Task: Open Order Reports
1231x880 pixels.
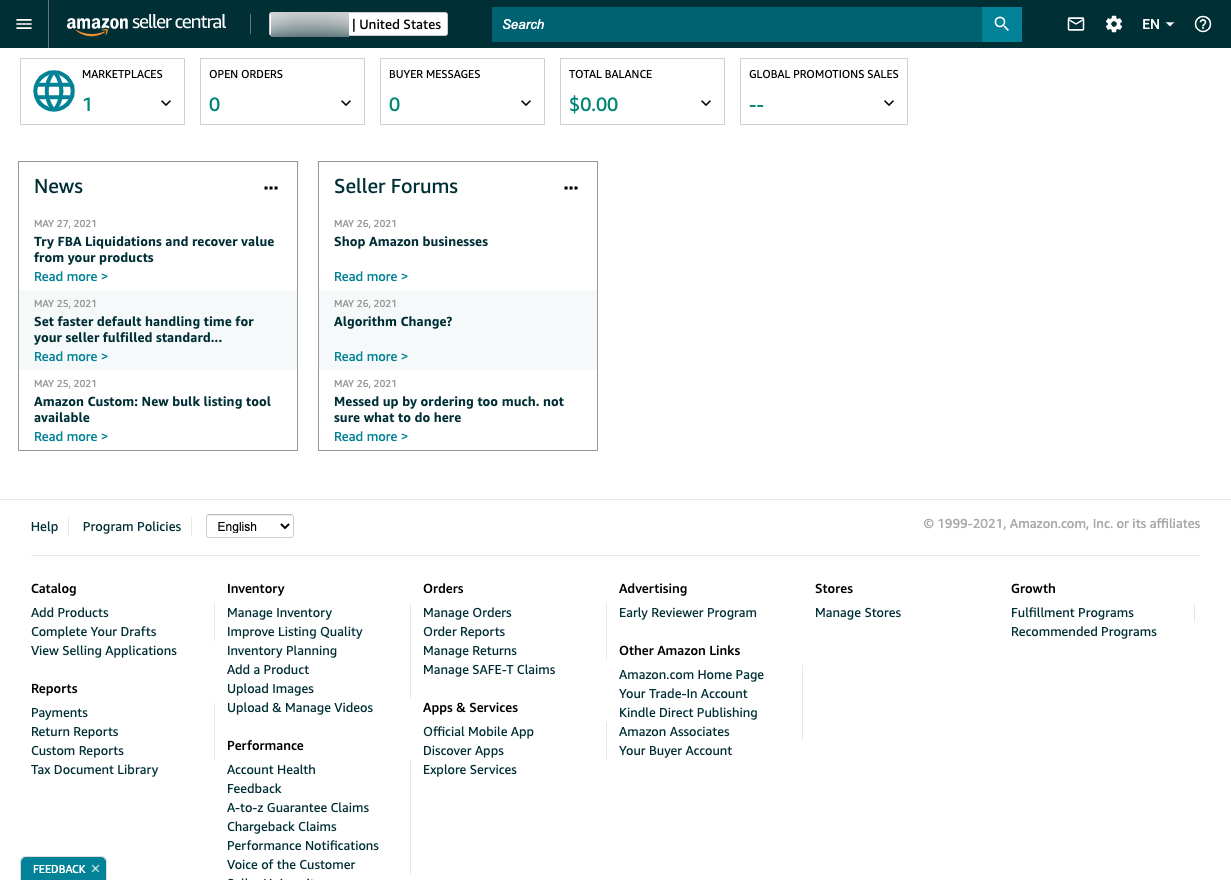Action: [x=464, y=631]
